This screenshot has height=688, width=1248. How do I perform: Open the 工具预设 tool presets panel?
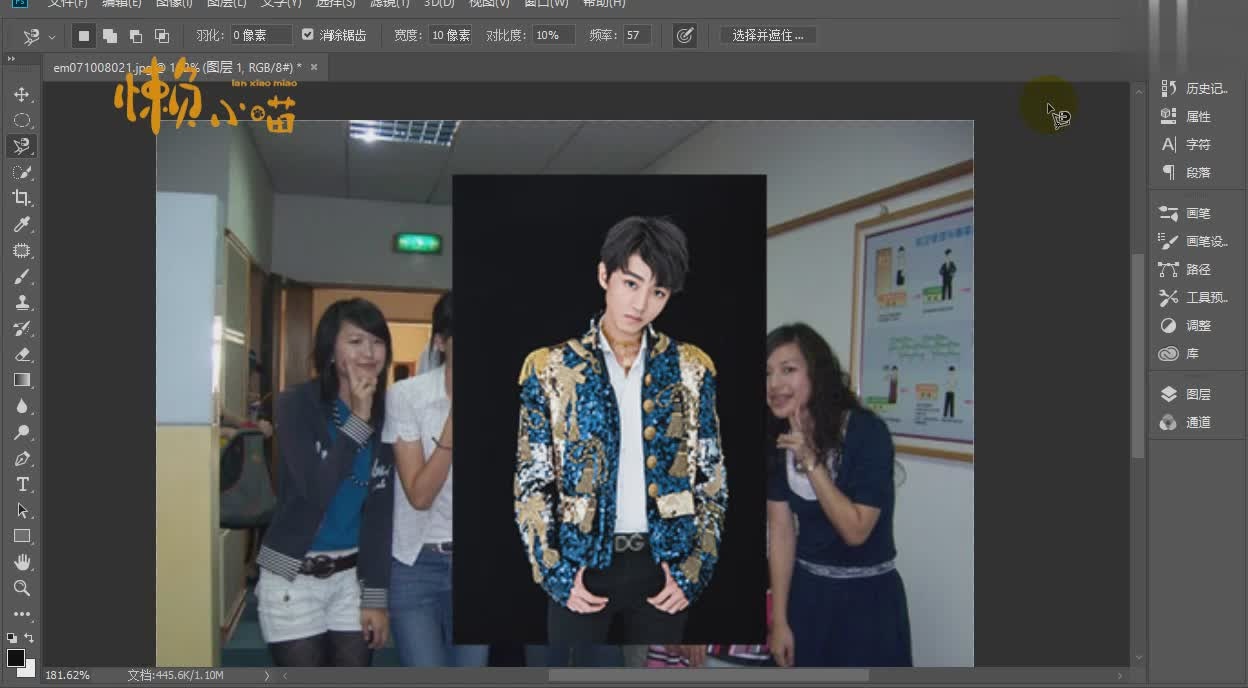1194,297
